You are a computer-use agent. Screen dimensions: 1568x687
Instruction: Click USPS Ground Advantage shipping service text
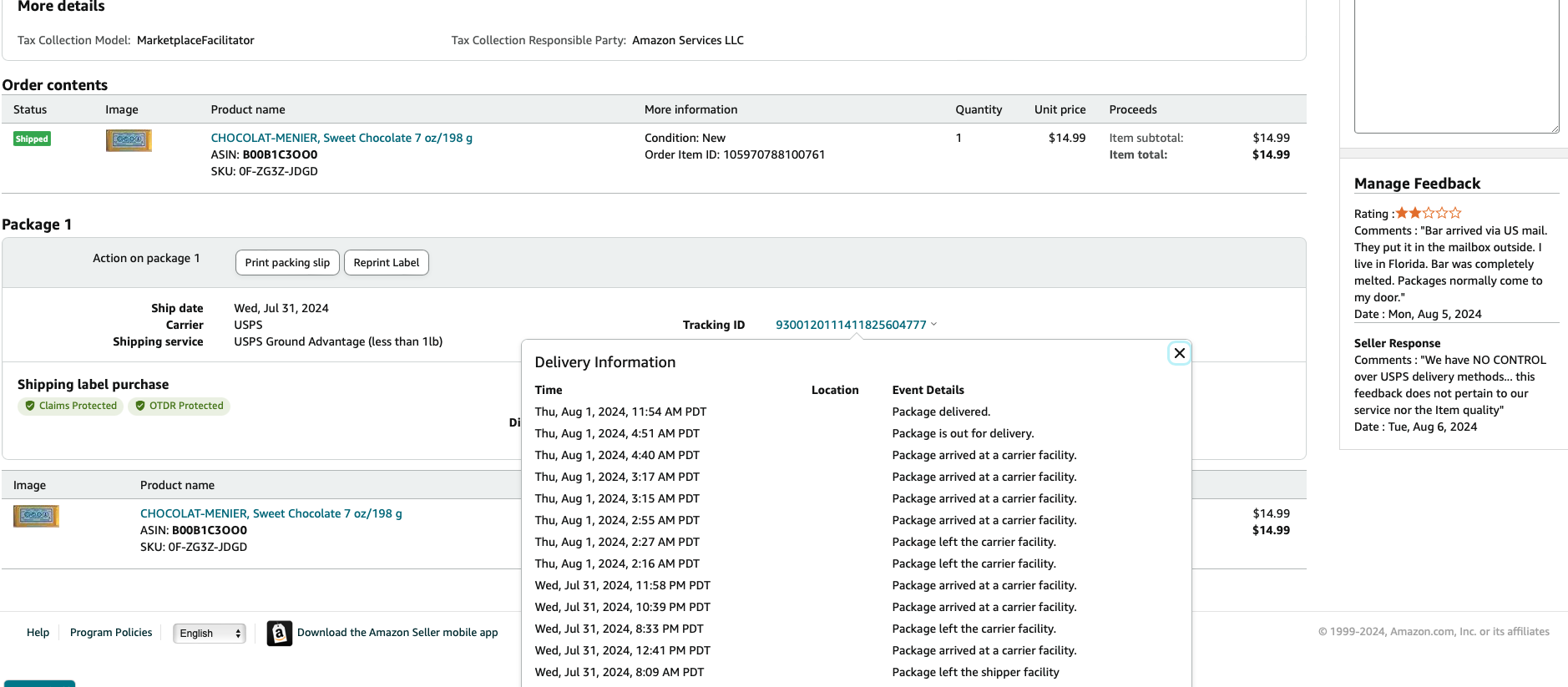[x=338, y=341]
